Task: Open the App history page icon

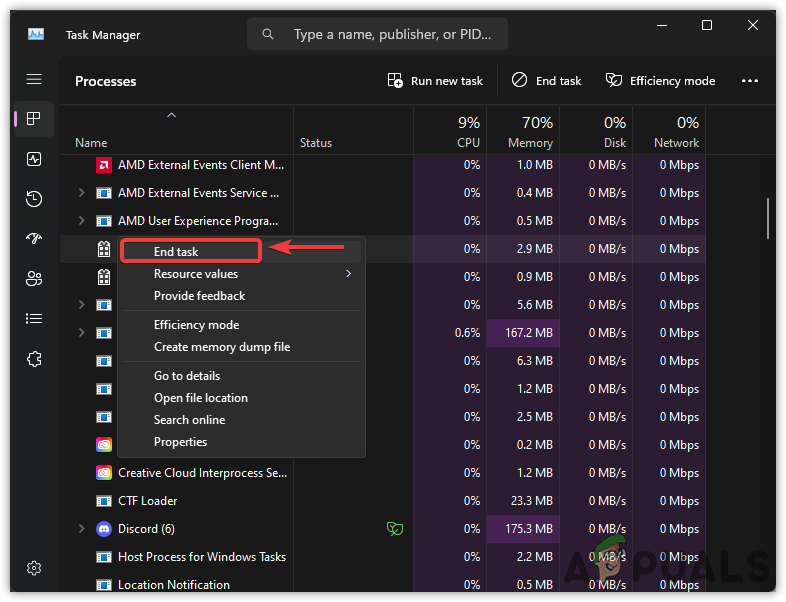Action: [34, 199]
